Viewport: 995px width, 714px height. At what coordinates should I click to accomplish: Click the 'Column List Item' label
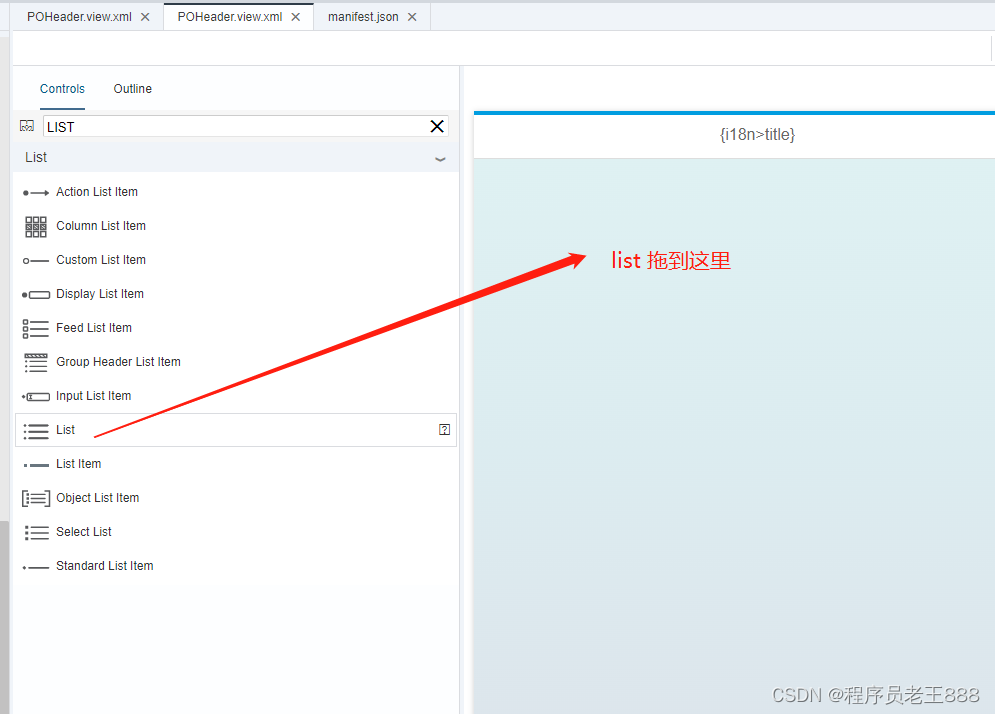coord(101,226)
